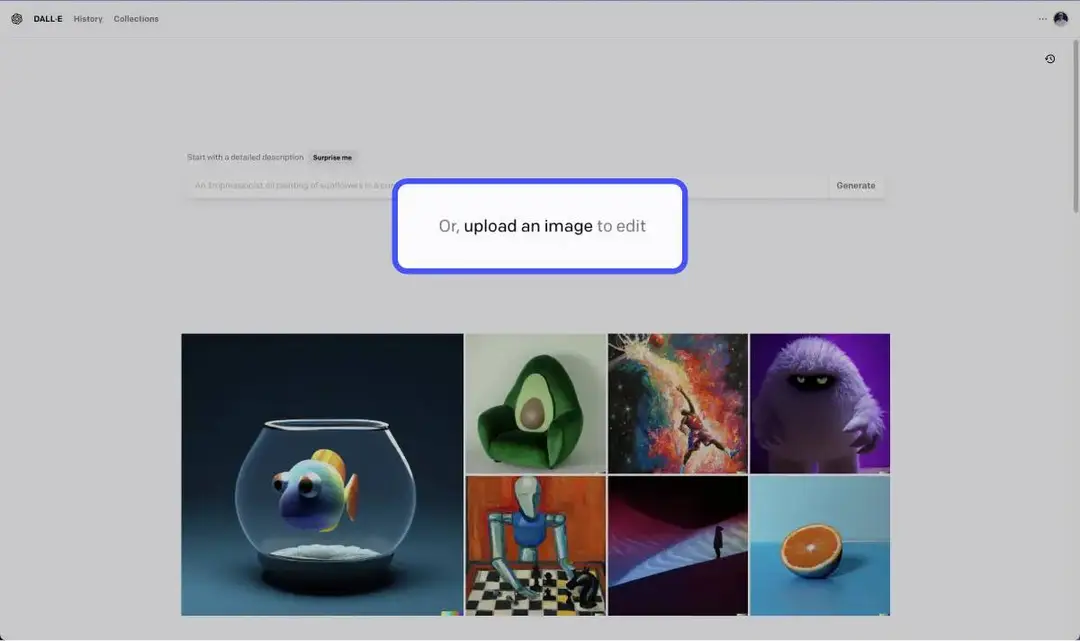Open the Collections tab

[136, 19]
